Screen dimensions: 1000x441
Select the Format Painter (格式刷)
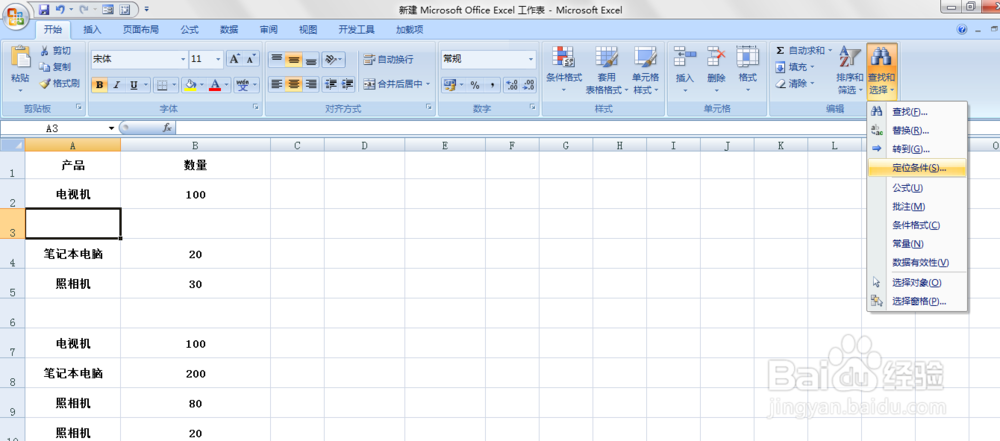point(59,84)
